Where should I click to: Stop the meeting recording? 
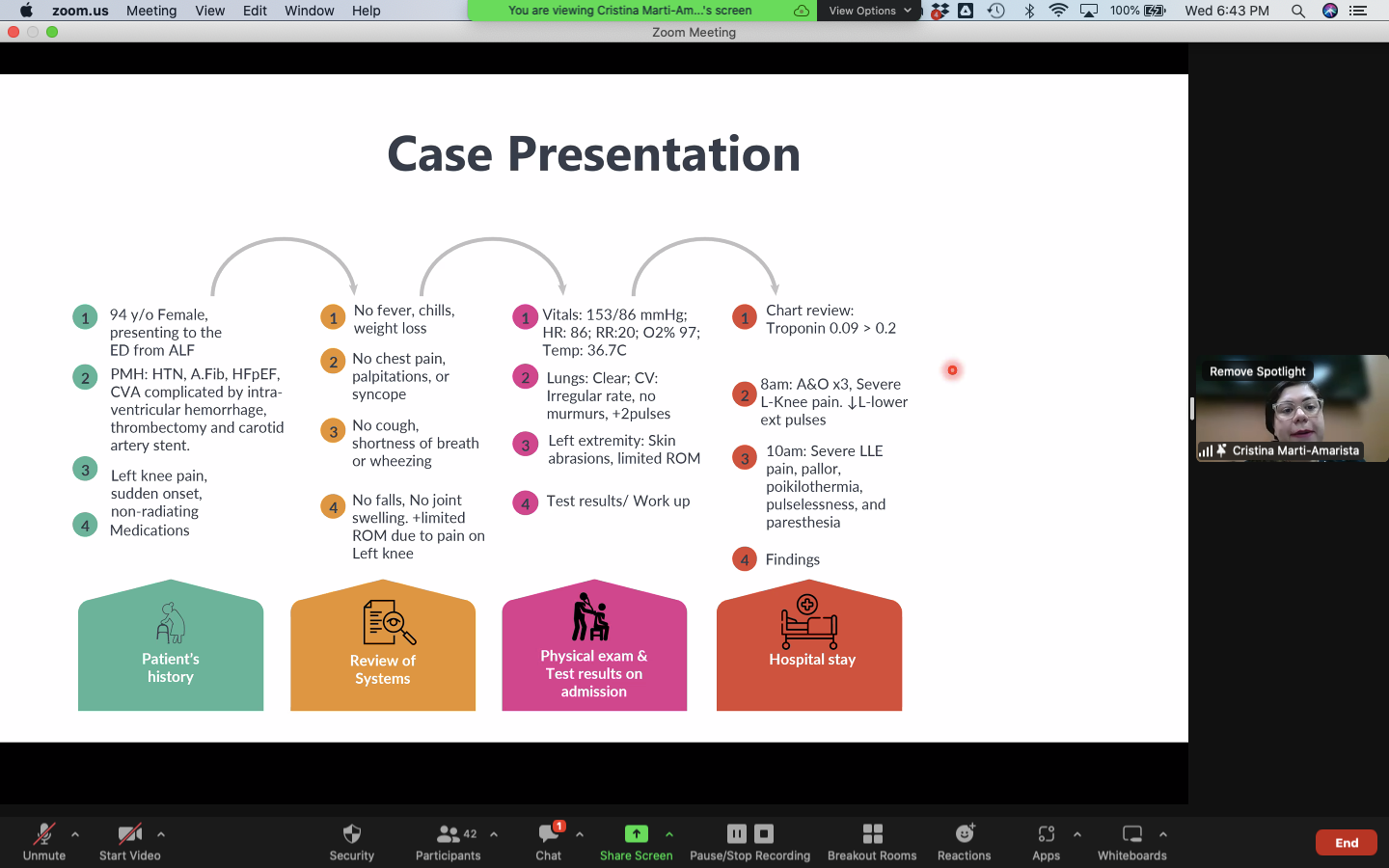pyautogui.click(x=764, y=833)
